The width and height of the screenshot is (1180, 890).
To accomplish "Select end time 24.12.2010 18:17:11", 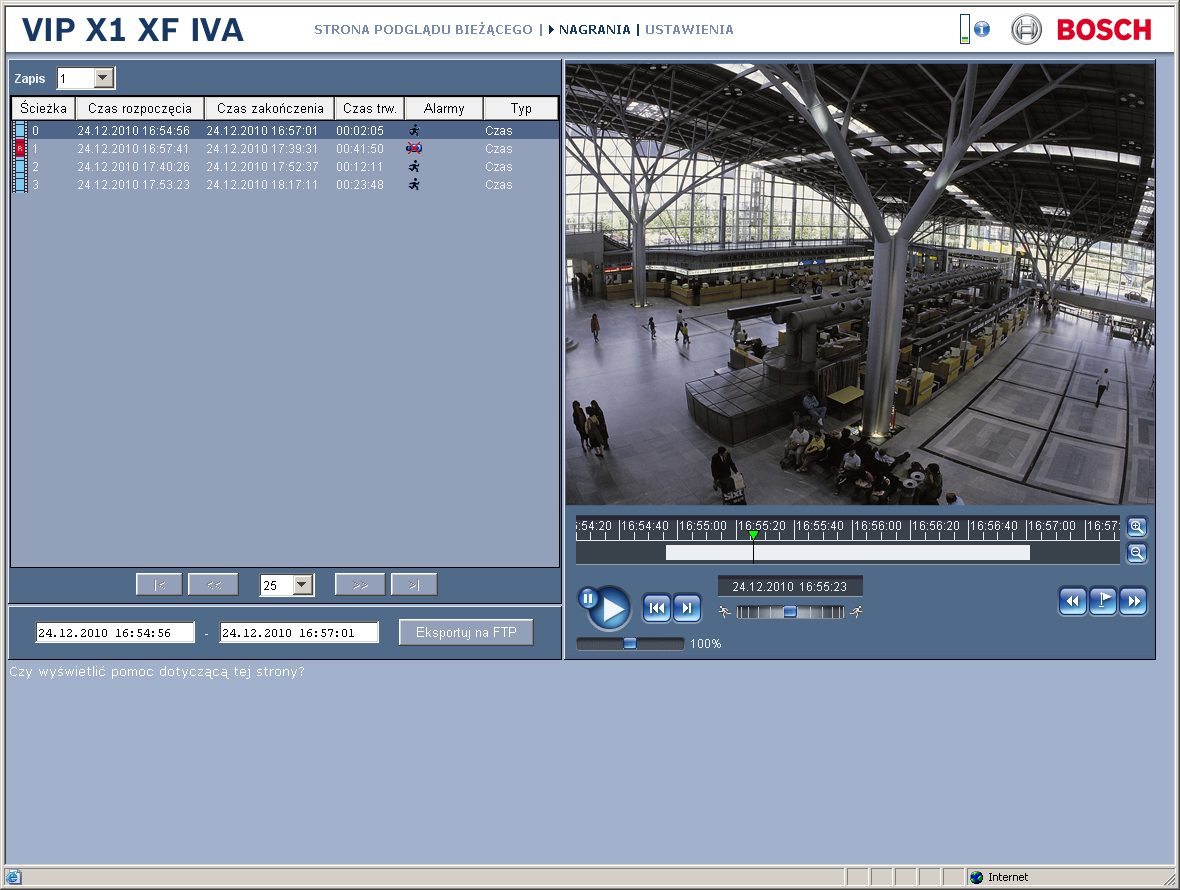I will pyautogui.click(x=262, y=185).
